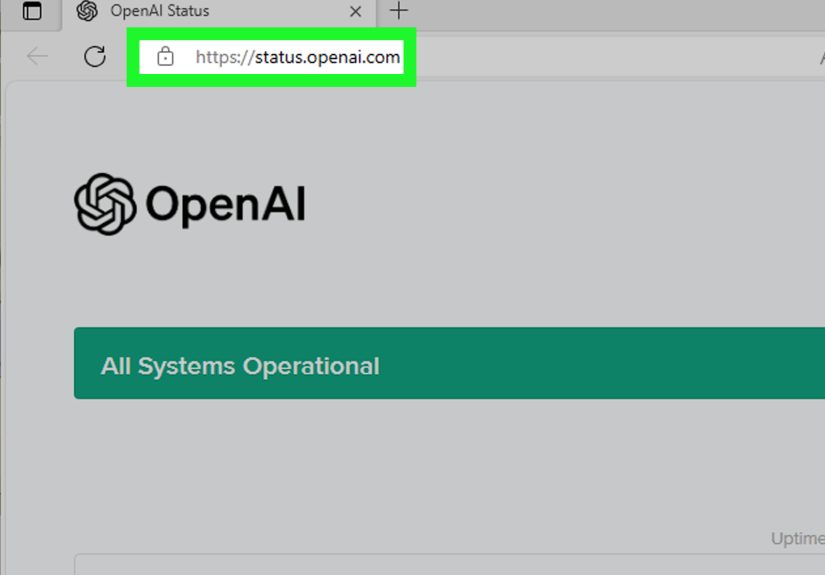
Task: Open a new browser tab
Action: tap(399, 11)
